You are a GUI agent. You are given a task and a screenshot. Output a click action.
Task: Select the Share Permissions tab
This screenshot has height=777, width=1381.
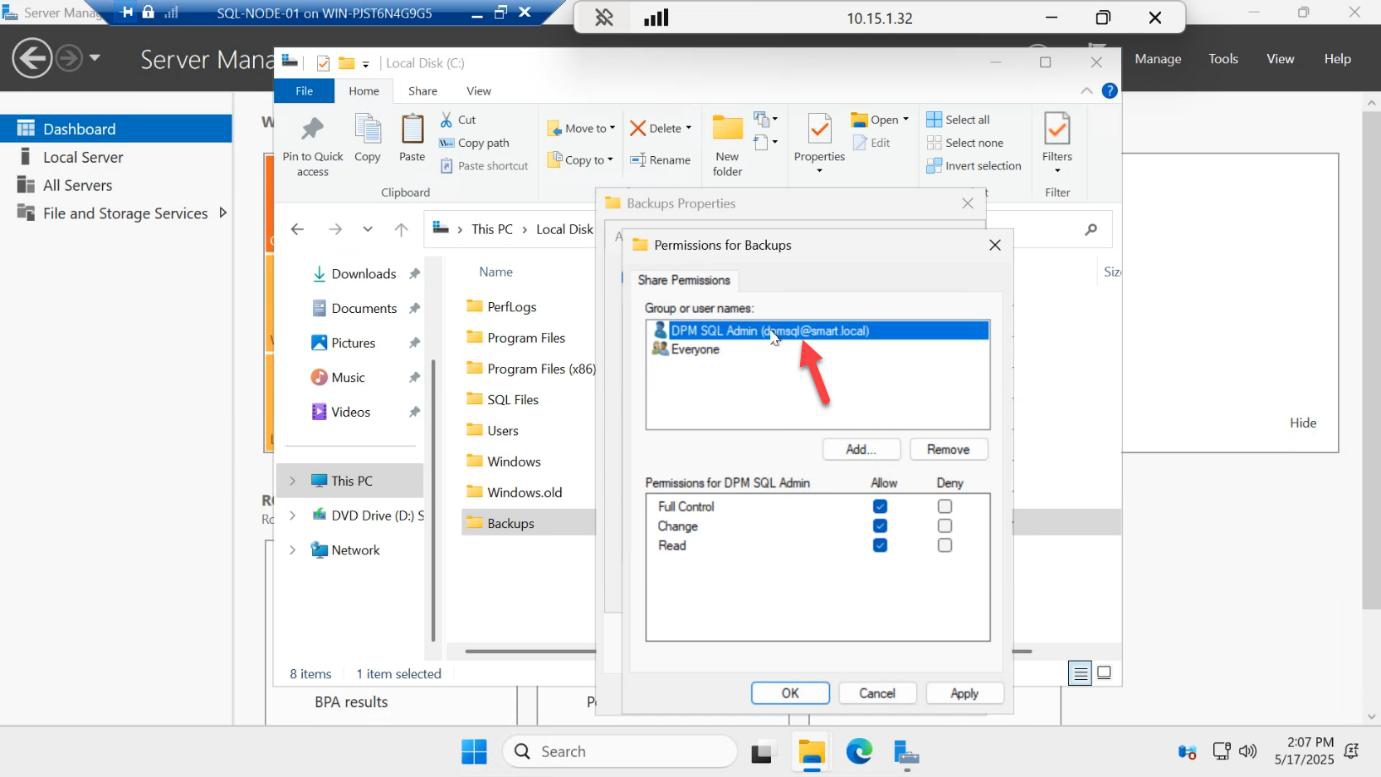(x=684, y=280)
